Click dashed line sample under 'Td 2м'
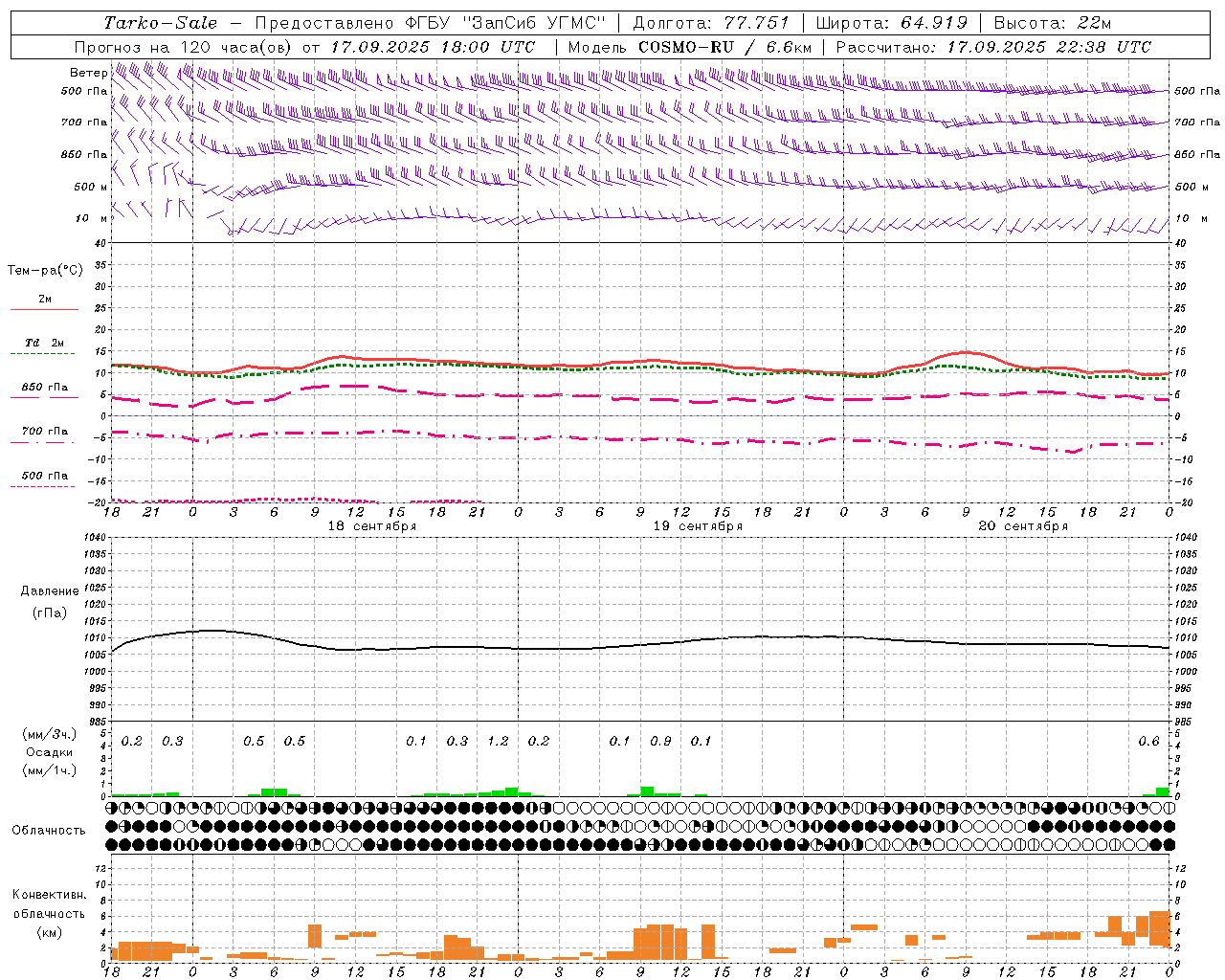Image resolution: width=1225 pixels, height=980 pixels. tap(43, 354)
